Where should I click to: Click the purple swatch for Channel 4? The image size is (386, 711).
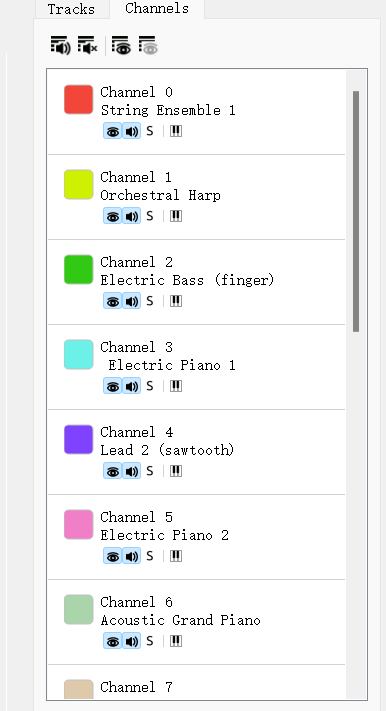[x=78, y=439]
